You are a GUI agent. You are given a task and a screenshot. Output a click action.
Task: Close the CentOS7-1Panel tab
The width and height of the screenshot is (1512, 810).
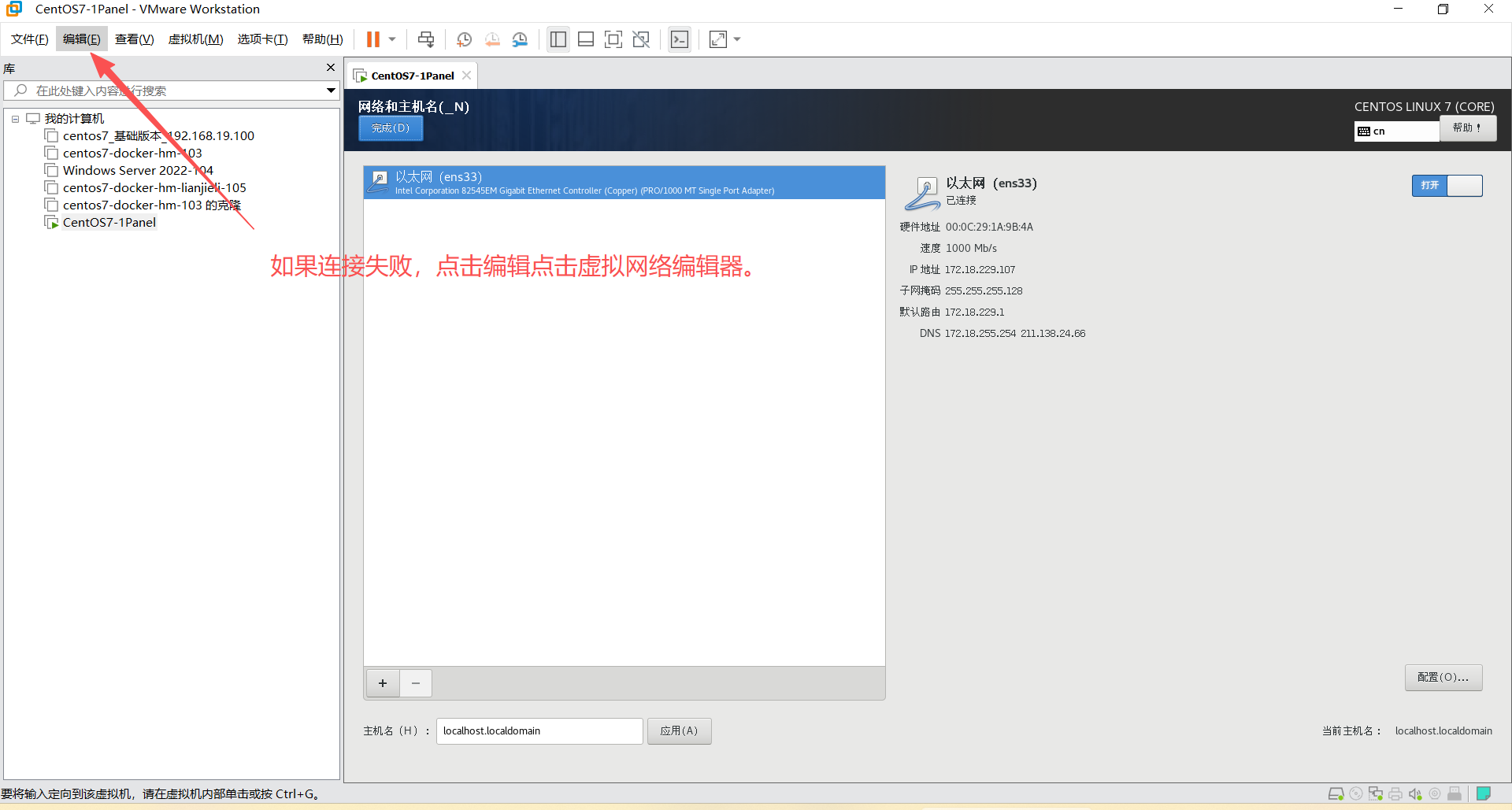(467, 76)
